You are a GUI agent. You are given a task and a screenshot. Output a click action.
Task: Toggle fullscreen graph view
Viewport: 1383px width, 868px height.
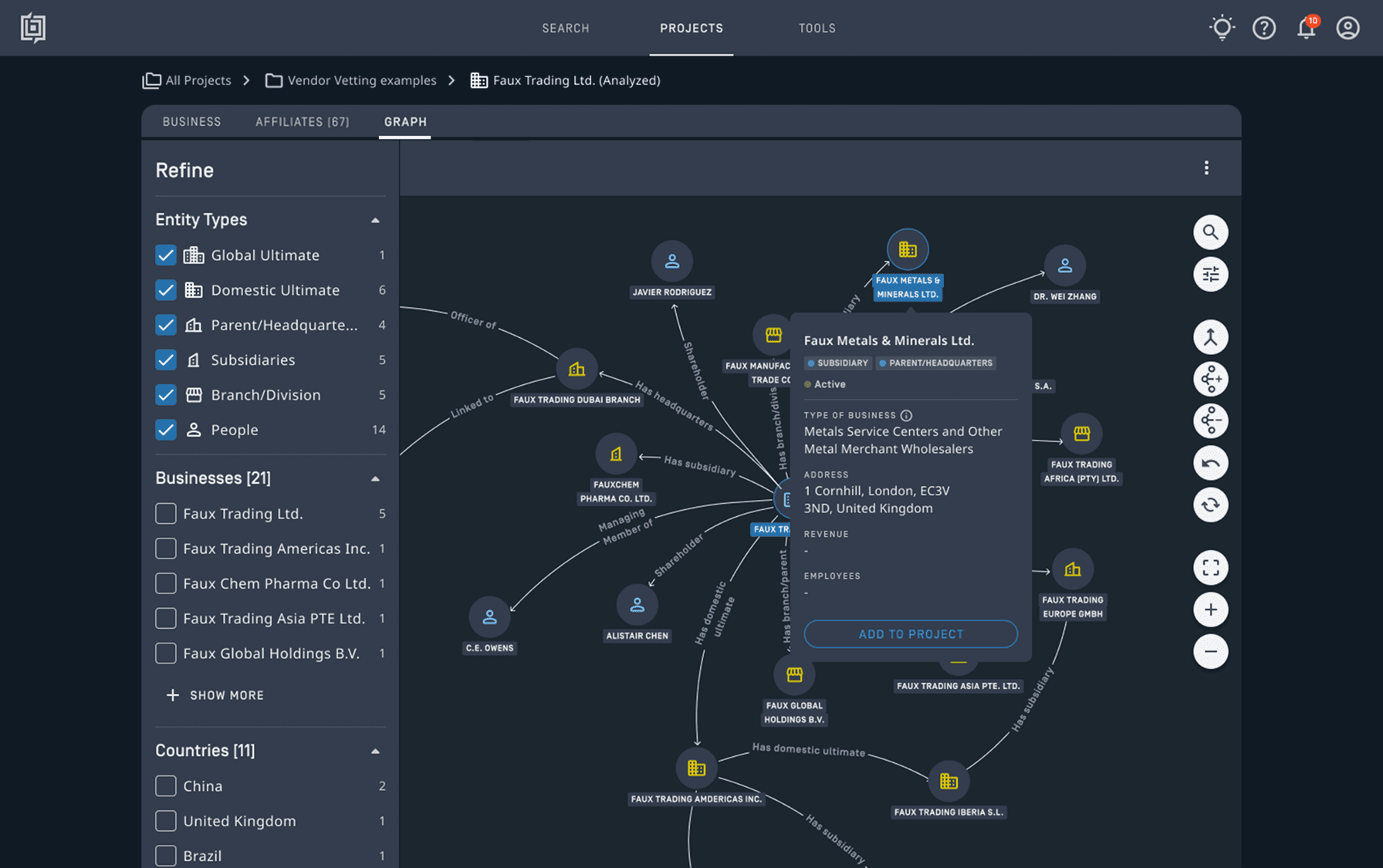tap(1210, 568)
